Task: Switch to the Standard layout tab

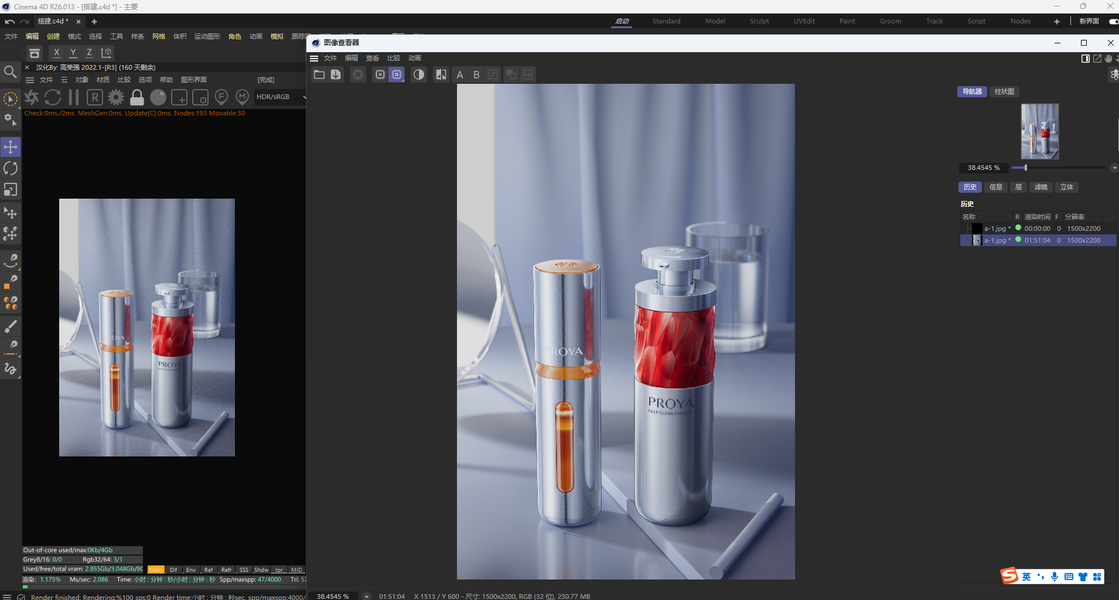Action: point(666,21)
